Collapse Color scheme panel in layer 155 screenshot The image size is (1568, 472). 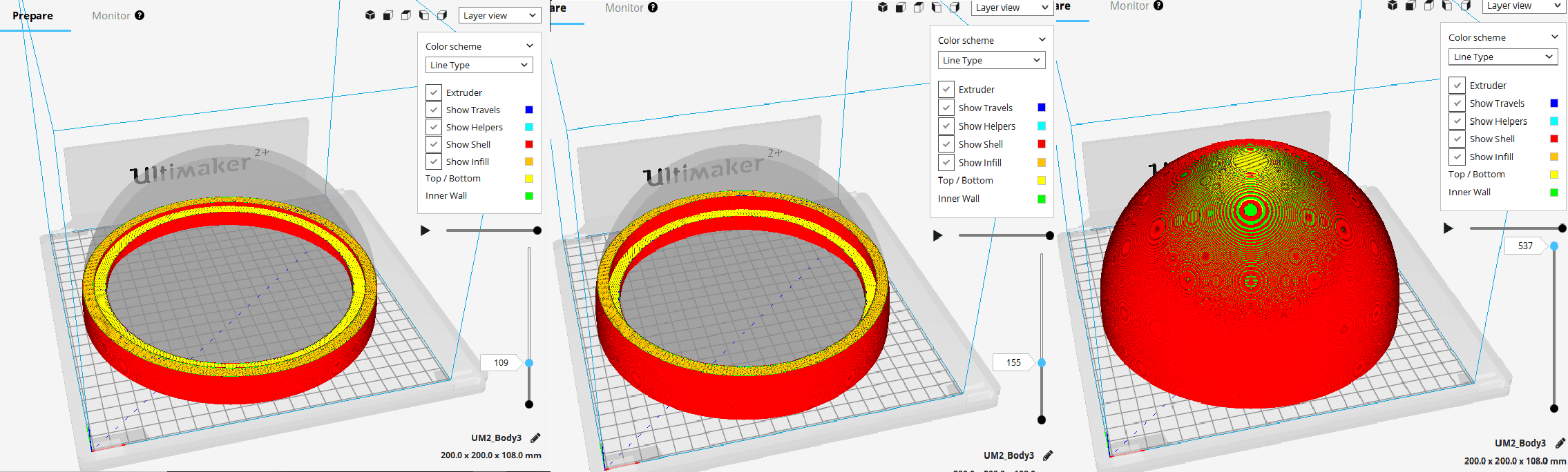click(1042, 39)
